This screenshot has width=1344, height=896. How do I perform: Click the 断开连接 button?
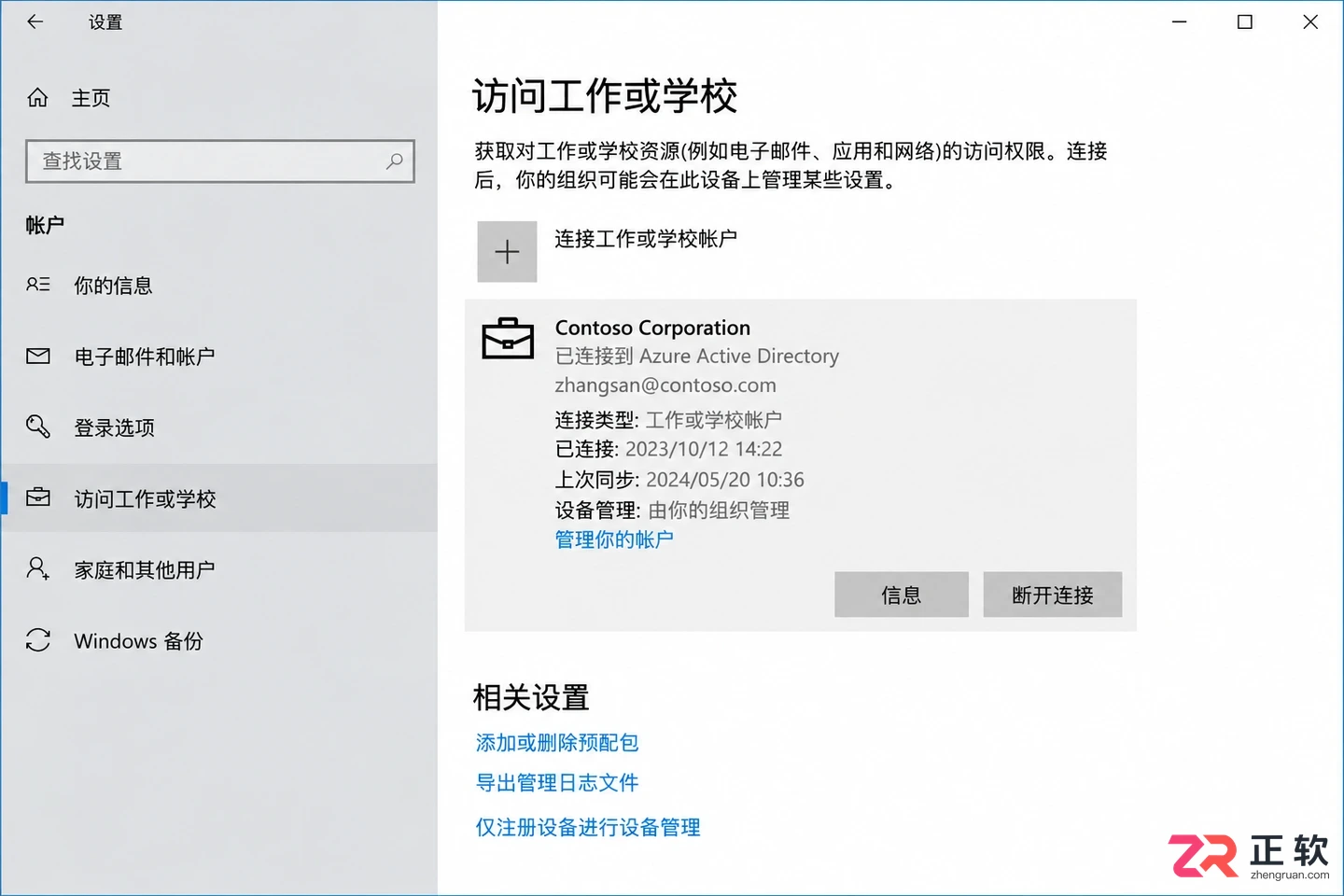(x=1053, y=595)
